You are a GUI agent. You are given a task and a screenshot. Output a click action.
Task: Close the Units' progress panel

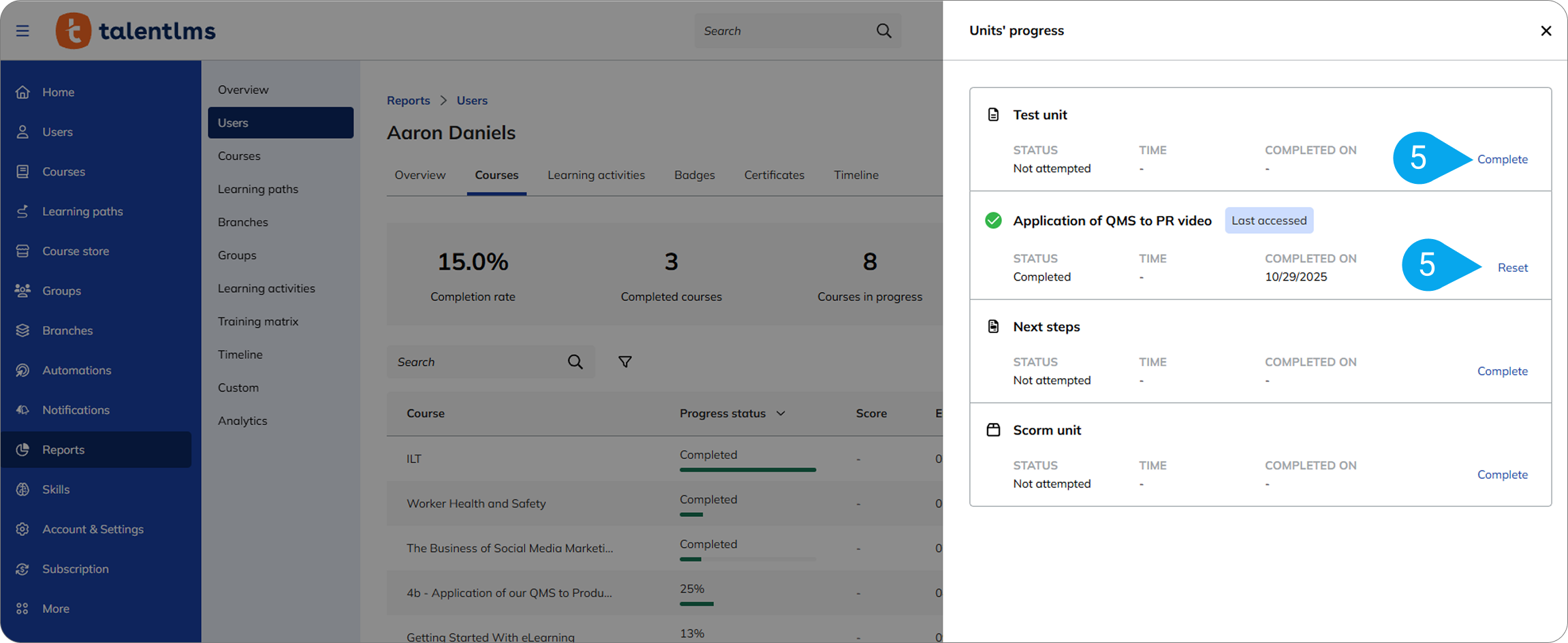tap(1546, 31)
